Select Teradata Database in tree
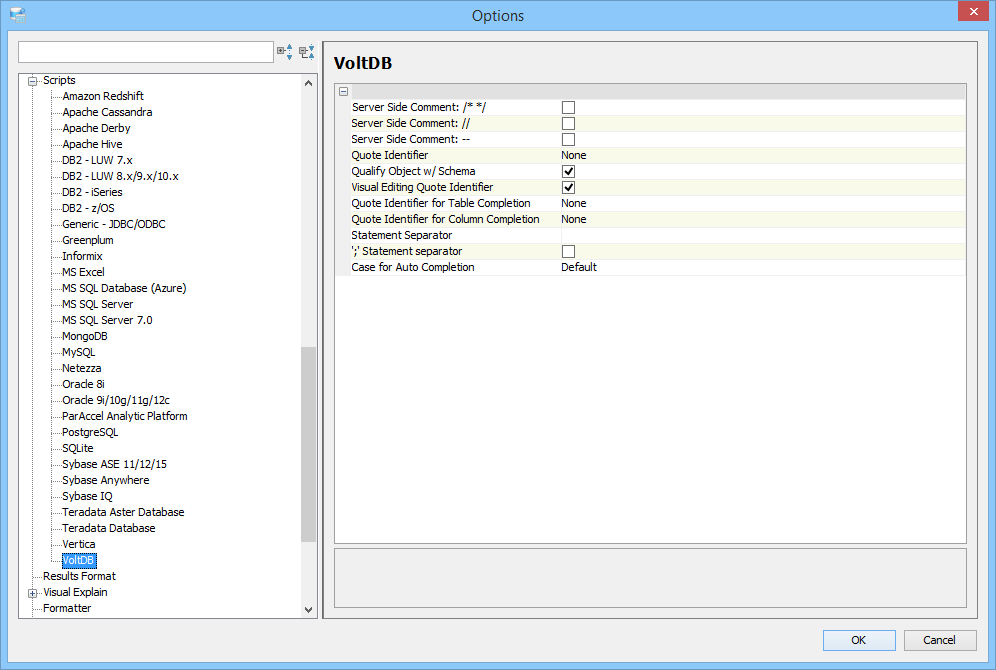Image resolution: width=996 pixels, height=670 pixels. (x=109, y=528)
